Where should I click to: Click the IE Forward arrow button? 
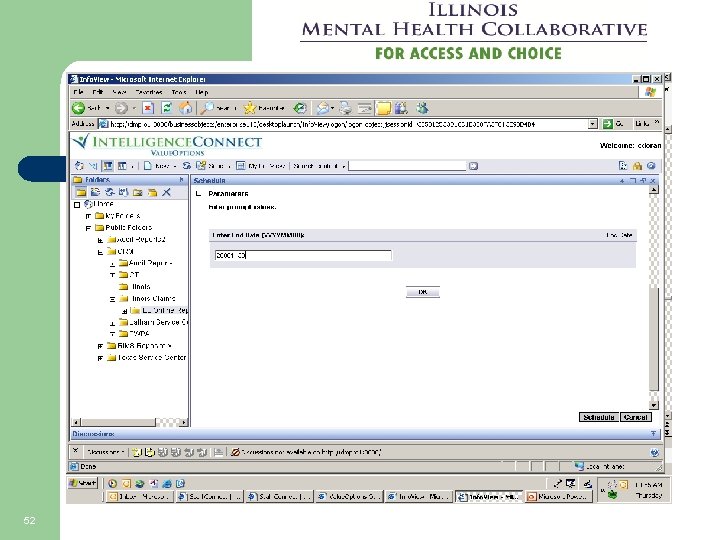point(121,108)
